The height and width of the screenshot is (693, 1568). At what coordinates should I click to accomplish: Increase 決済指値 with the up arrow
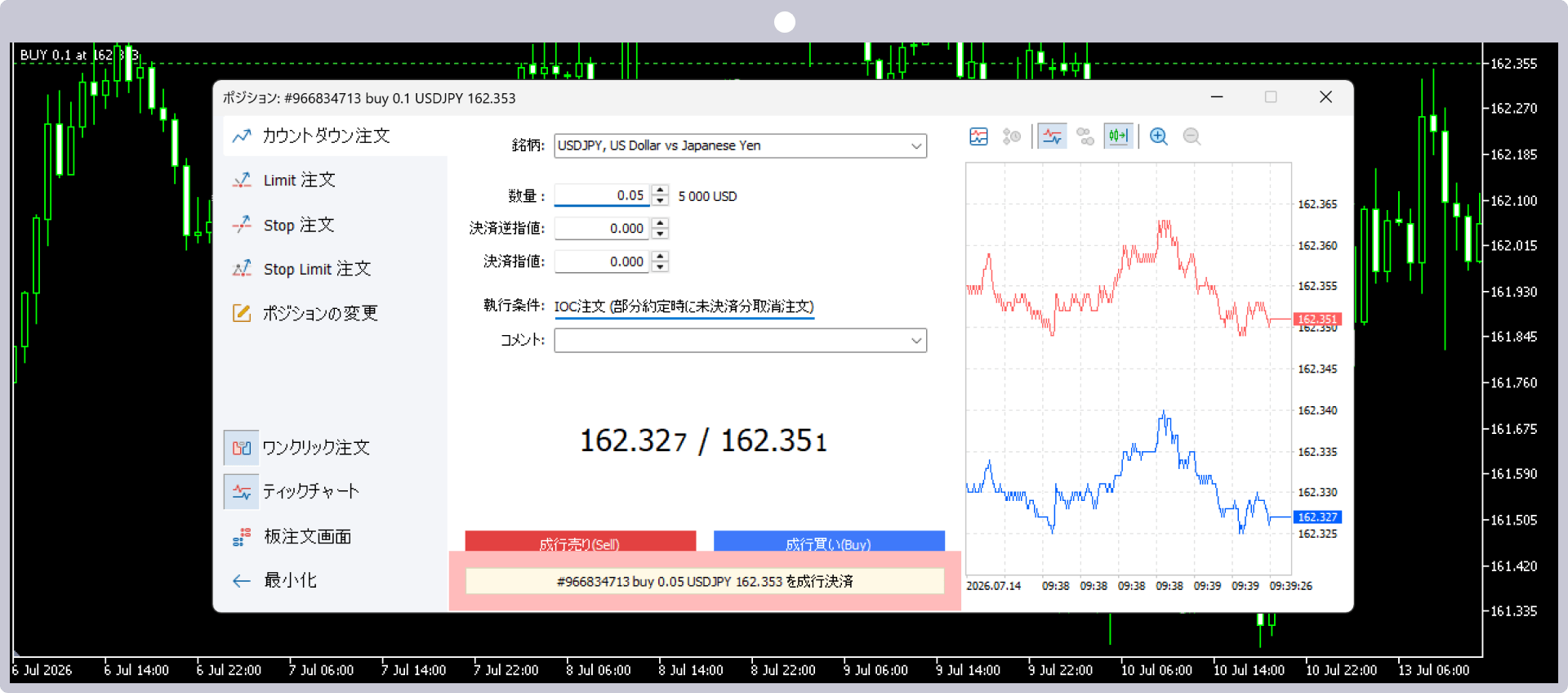(661, 257)
